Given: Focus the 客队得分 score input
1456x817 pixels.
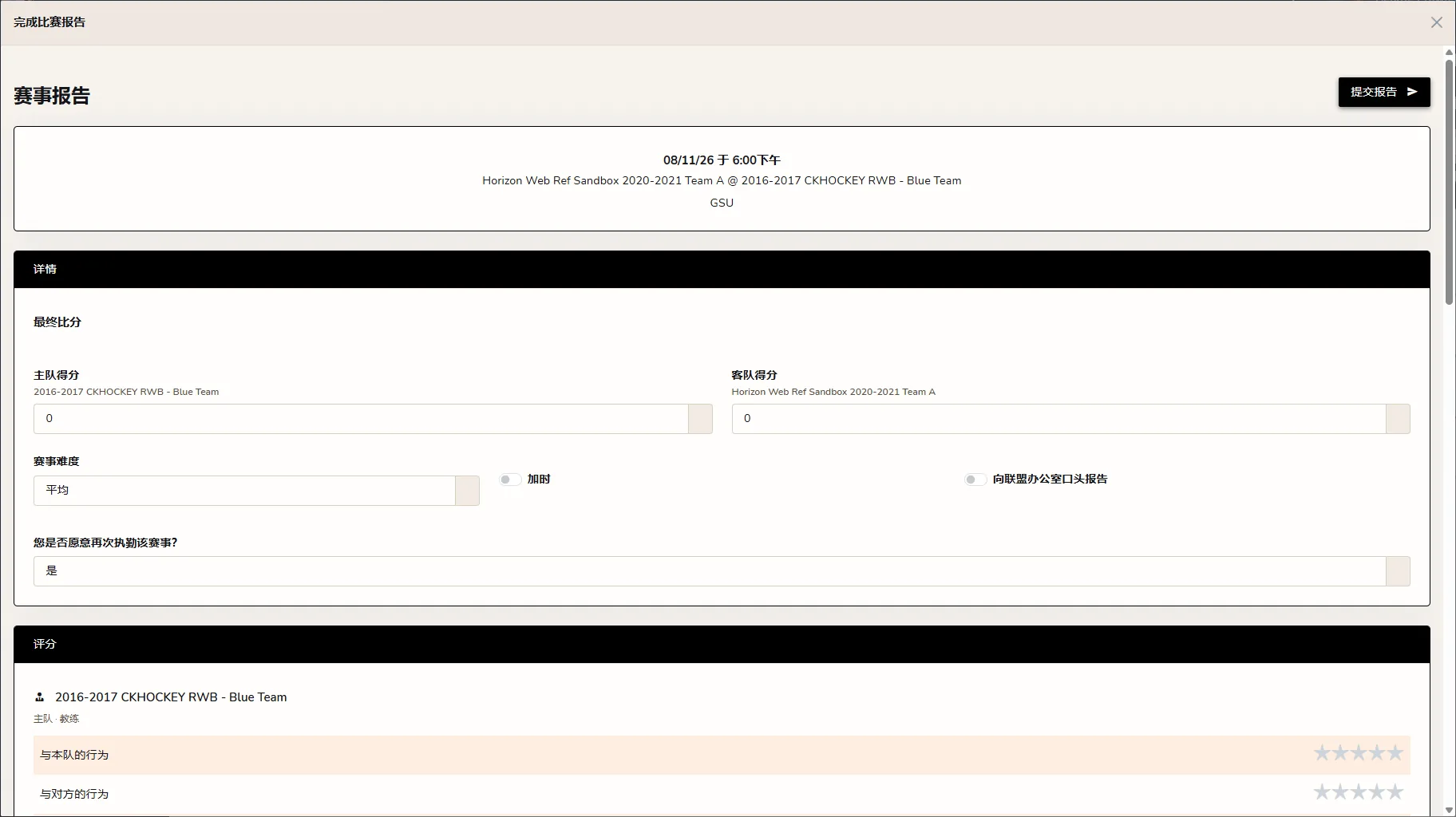Looking at the screenshot, I should [1058, 419].
